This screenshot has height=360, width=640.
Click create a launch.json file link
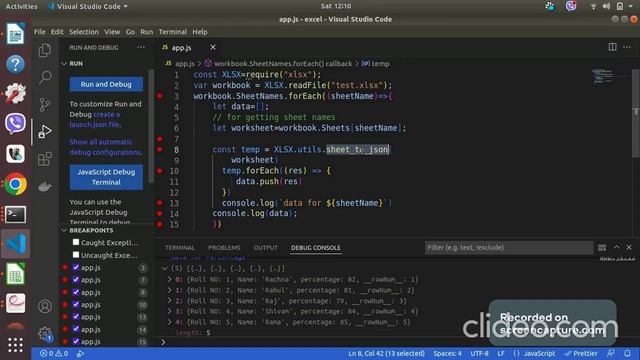point(95,120)
